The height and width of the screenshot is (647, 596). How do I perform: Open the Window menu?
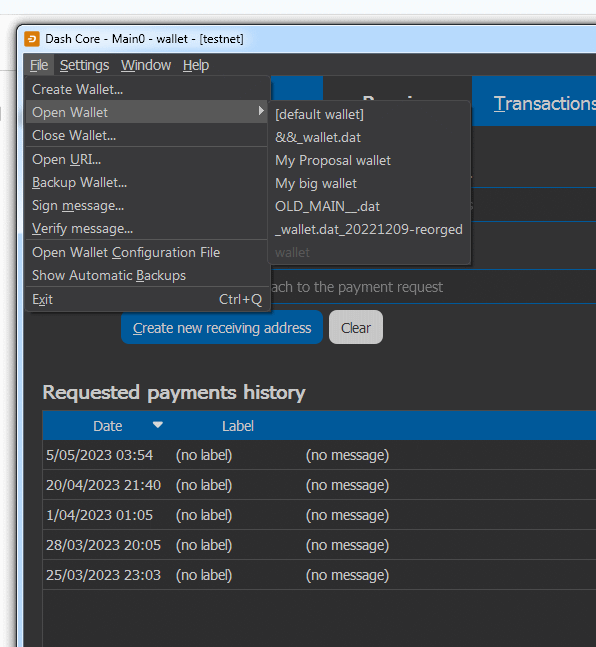click(x=146, y=65)
